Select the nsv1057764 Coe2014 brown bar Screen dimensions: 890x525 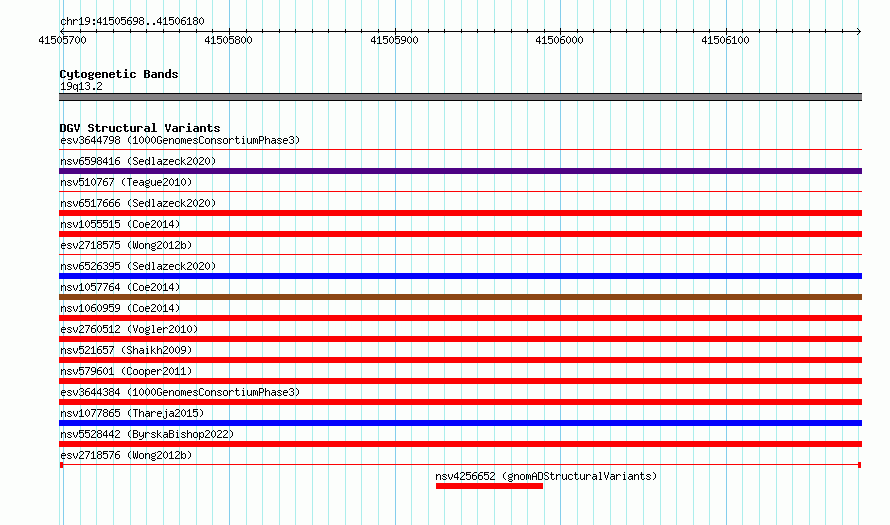click(460, 297)
